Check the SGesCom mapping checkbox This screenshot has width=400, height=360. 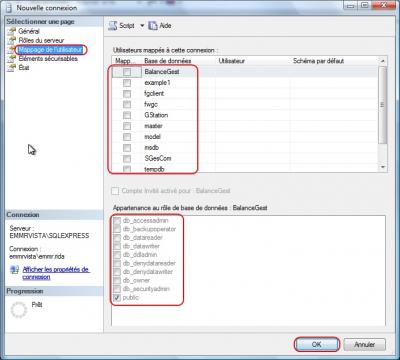click(127, 159)
